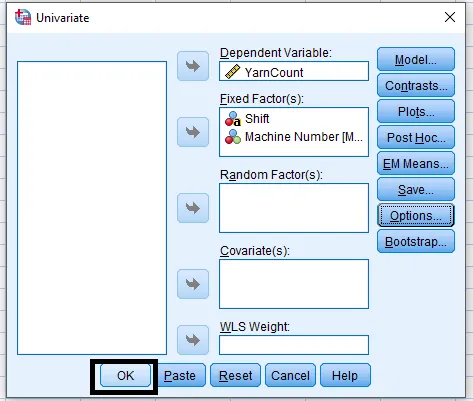This screenshot has width=473, height=401.
Task: Click the arrow button beside Dependent Variable
Action: click(193, 66)
